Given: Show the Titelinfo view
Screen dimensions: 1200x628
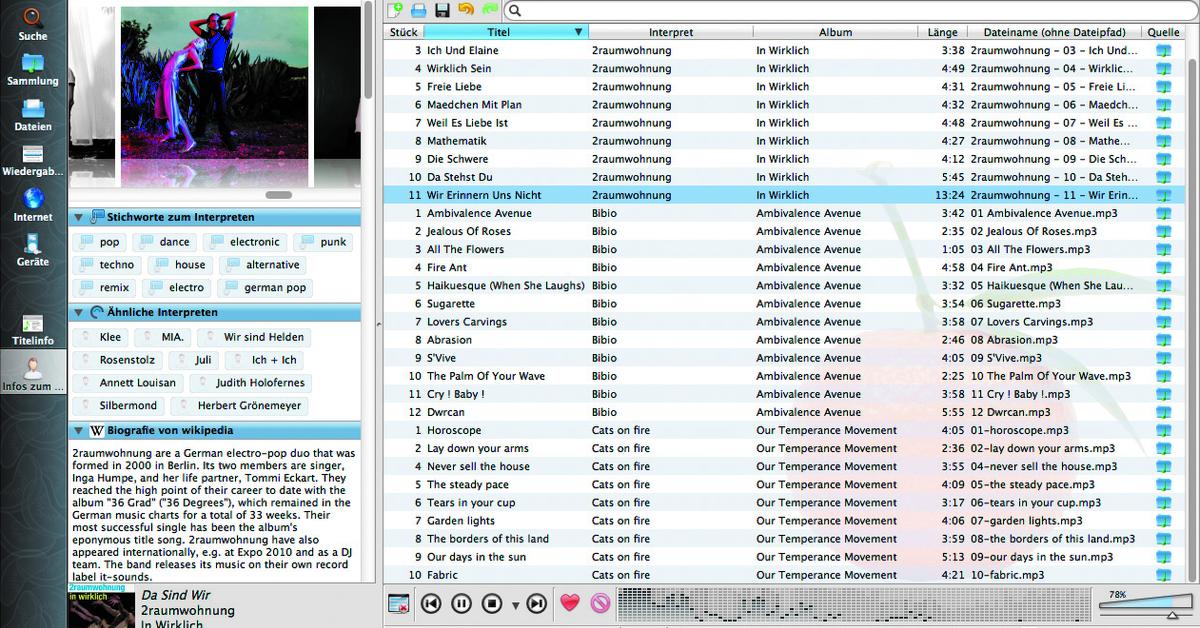Looking at the screenshot, I should coord(33,330).
